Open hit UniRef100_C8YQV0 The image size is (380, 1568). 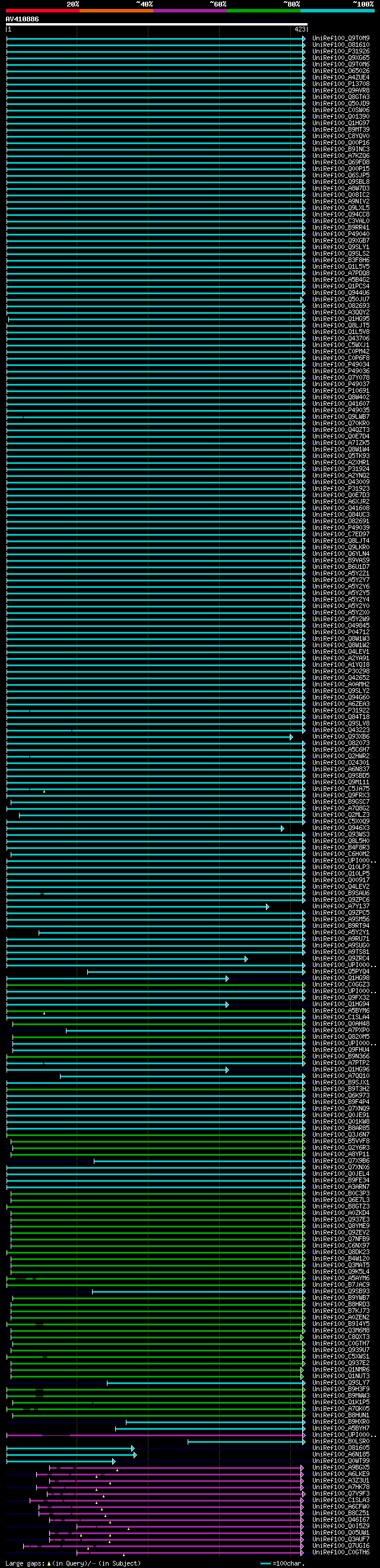click(x=341, y=136)
